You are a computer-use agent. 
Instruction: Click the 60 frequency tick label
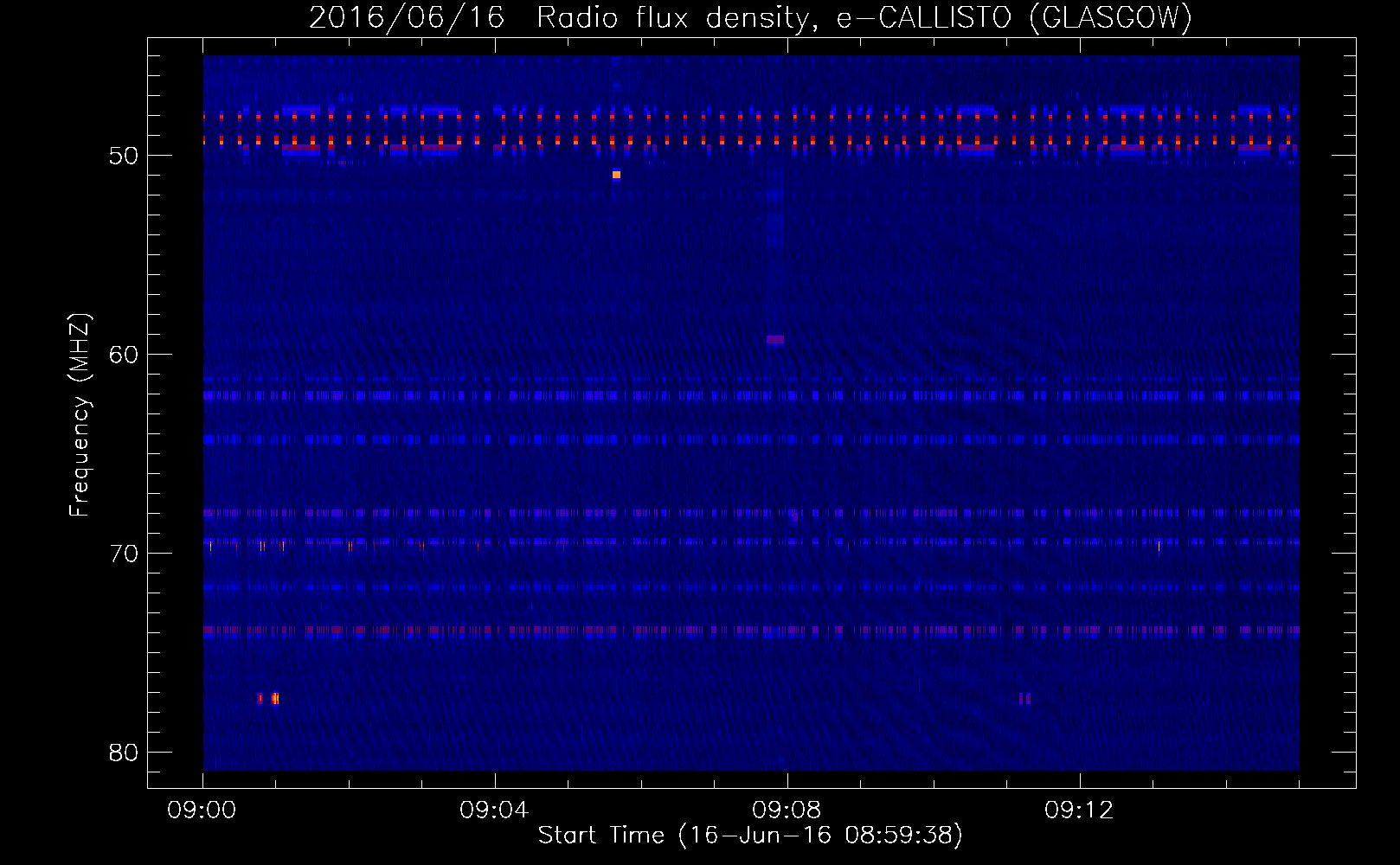click(x=124, y=355)
